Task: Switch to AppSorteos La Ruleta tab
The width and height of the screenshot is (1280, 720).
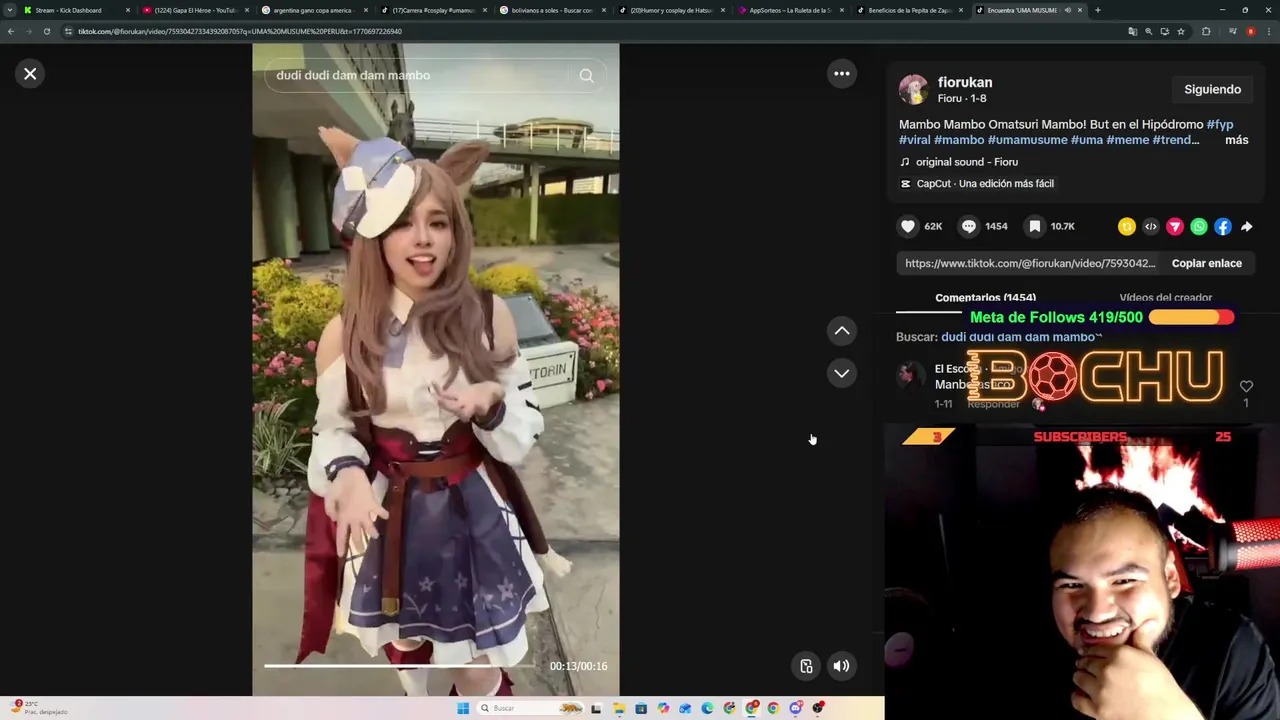Action: (x=790, y=10)
